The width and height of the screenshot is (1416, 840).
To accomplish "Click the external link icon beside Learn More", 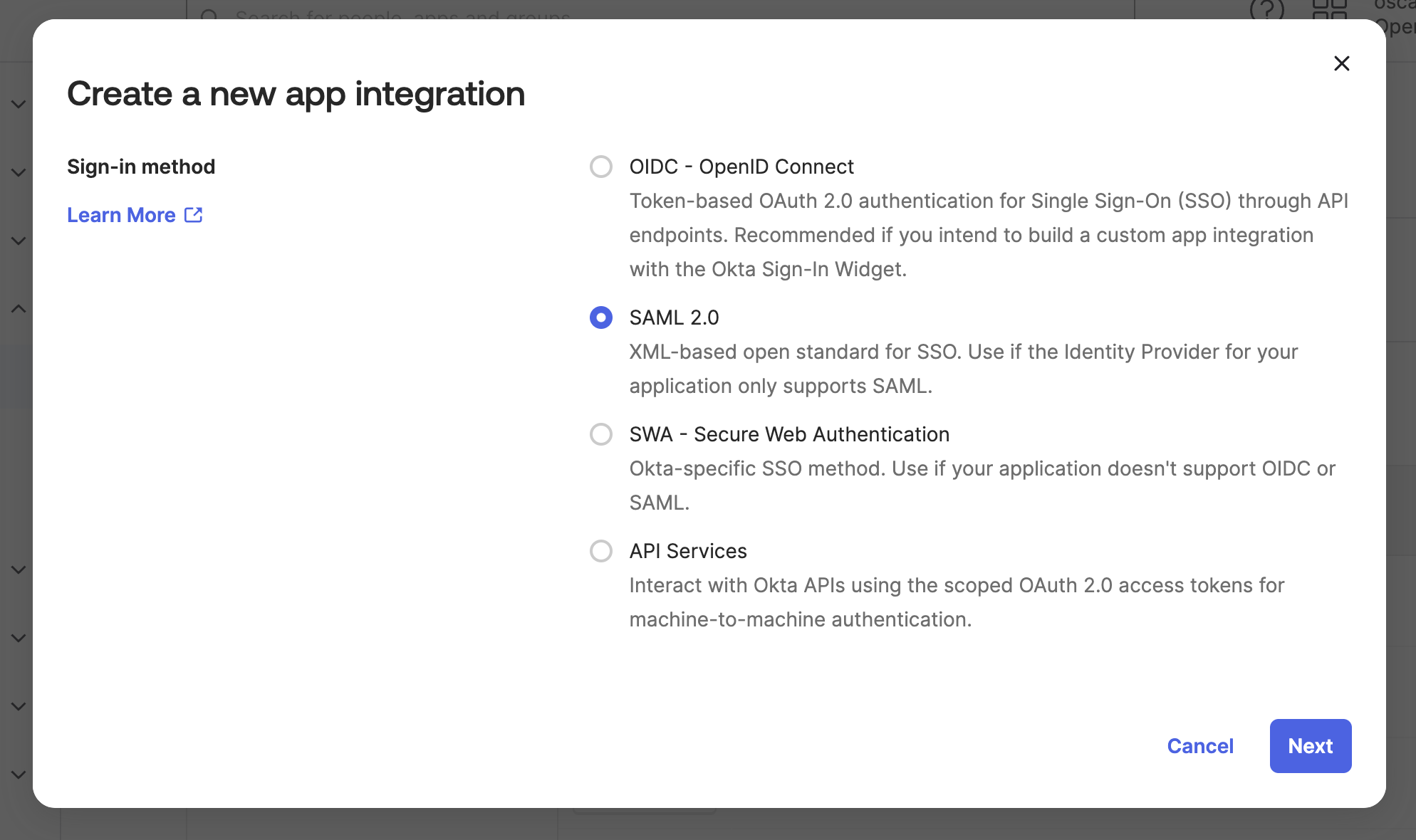I will [x=194, y=215].
